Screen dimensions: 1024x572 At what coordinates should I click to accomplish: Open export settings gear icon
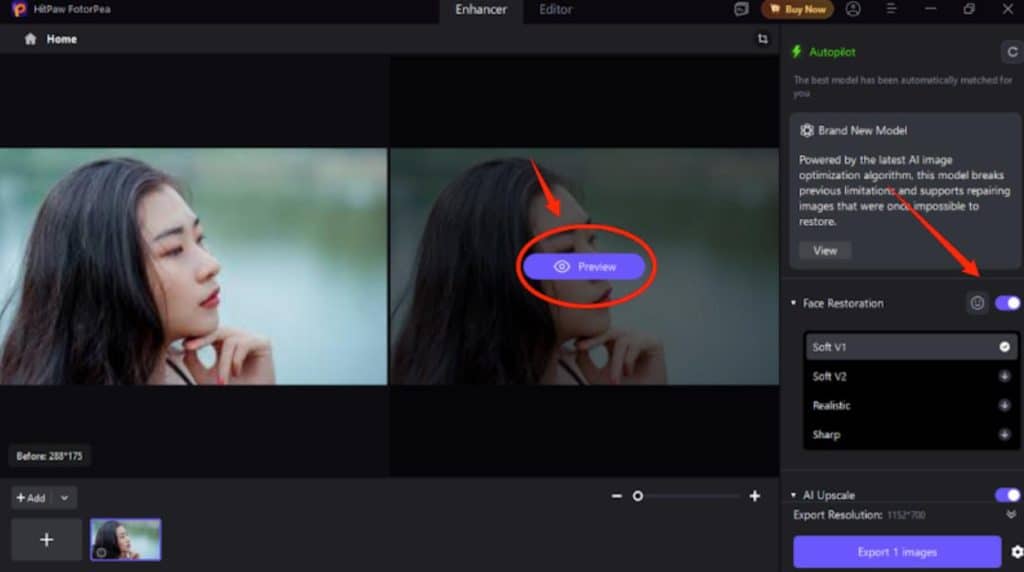1017,552
